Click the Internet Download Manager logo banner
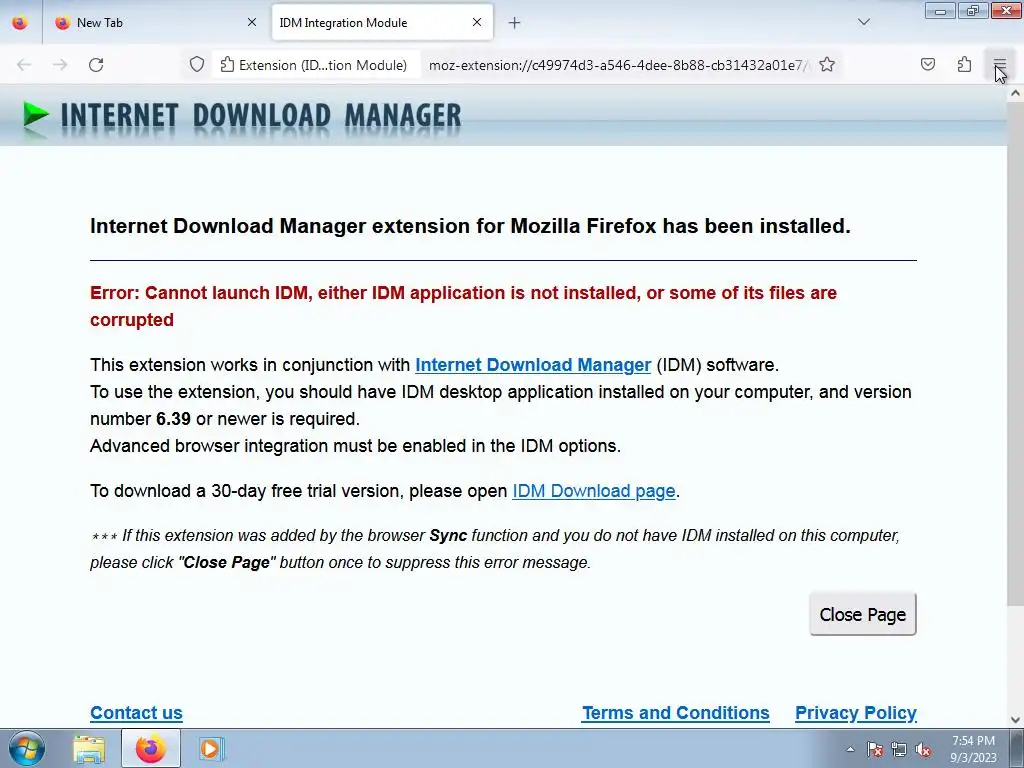This screenshot has width=1024, height=768. pyautogui.click(x=242, y=116)
